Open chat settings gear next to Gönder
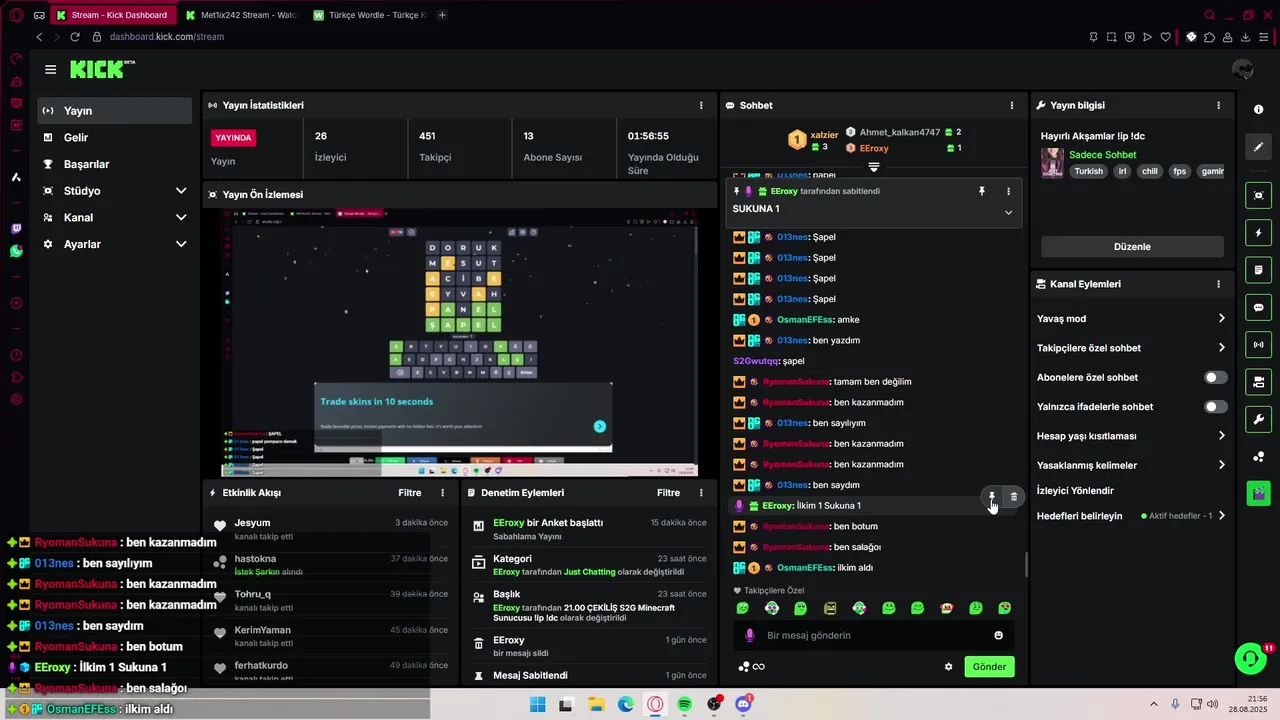 (x=949, y=667)
